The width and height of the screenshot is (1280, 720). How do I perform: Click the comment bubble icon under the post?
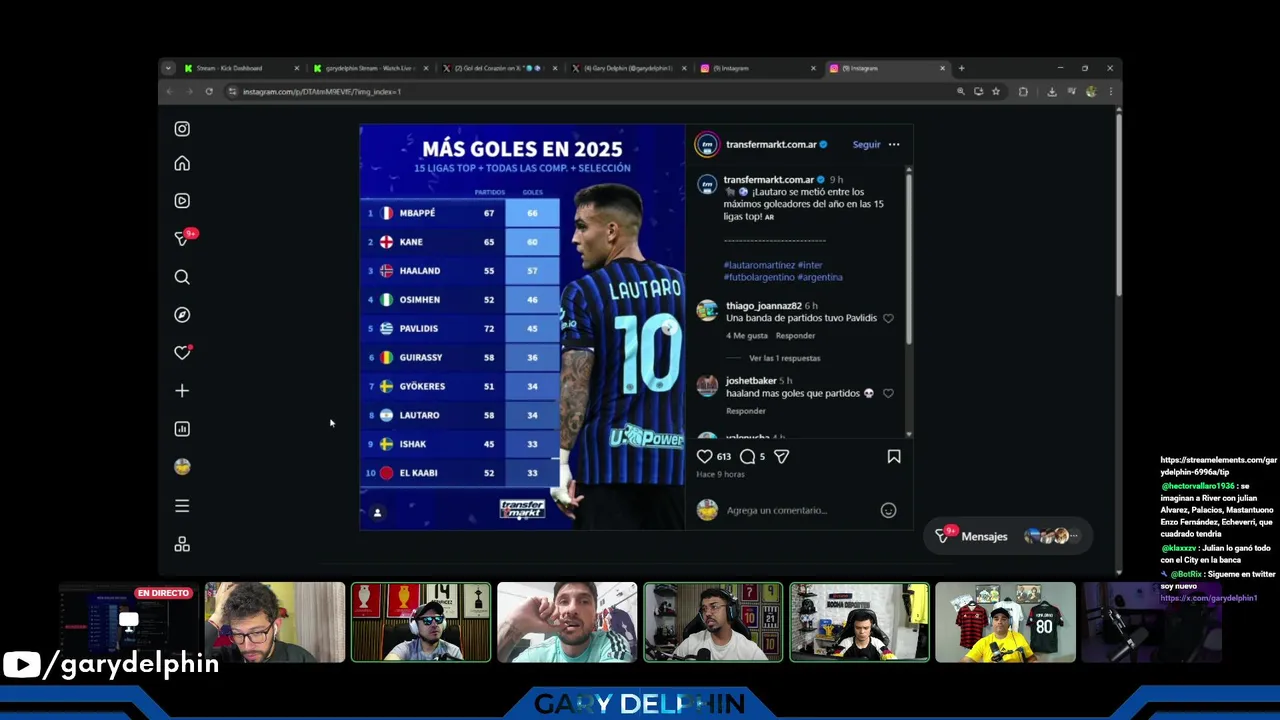(x=747, y=456)
